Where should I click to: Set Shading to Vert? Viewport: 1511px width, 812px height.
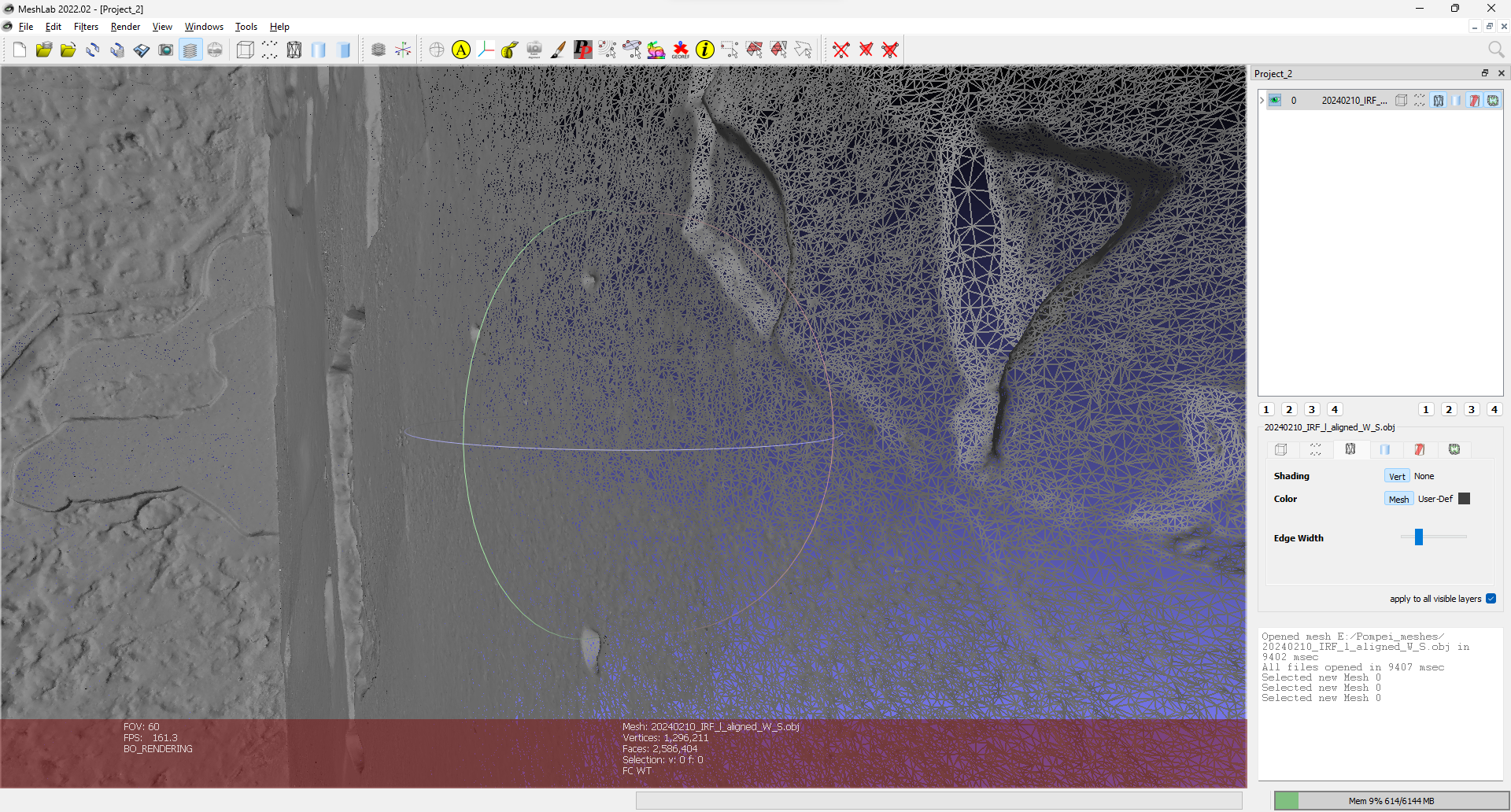coord(1397,476)
